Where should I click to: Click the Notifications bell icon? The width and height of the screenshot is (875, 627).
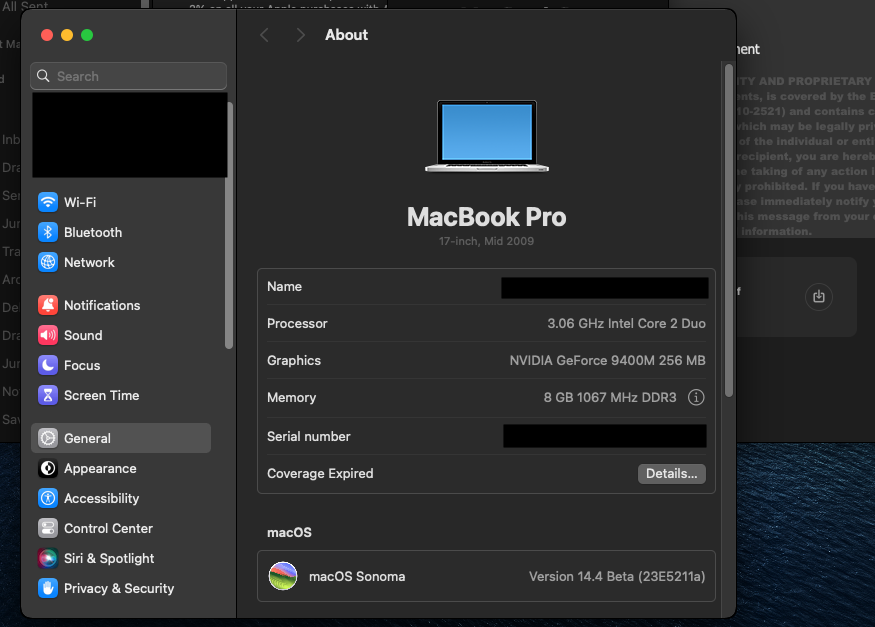[x=48, y=305]
